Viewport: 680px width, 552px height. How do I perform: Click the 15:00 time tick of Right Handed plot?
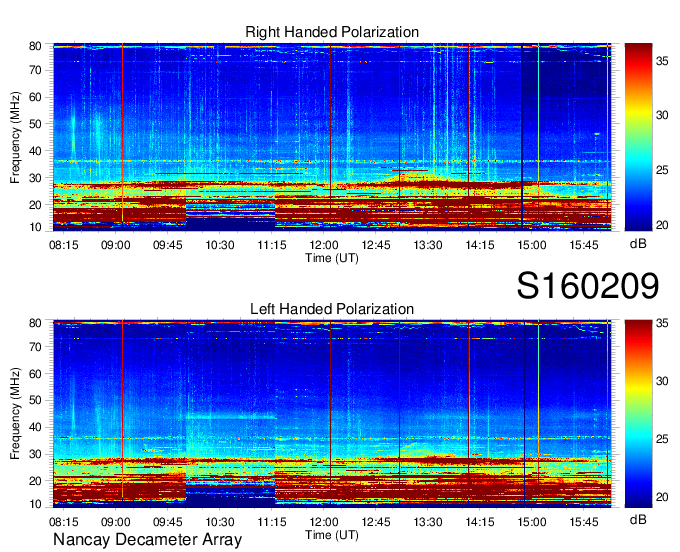(532, 245)
